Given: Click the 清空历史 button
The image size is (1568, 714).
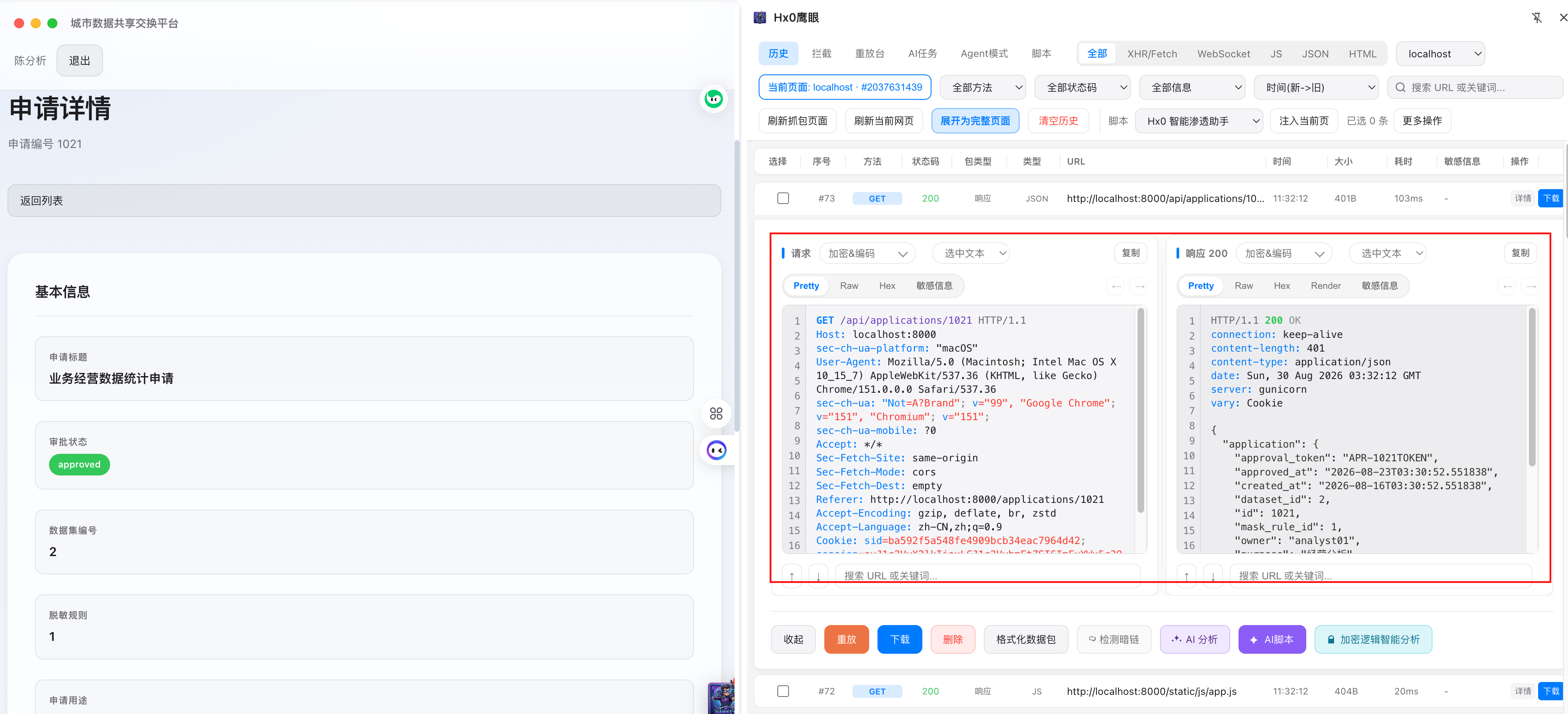Looking at the screenshot, I should click(x=1058, y=121).
